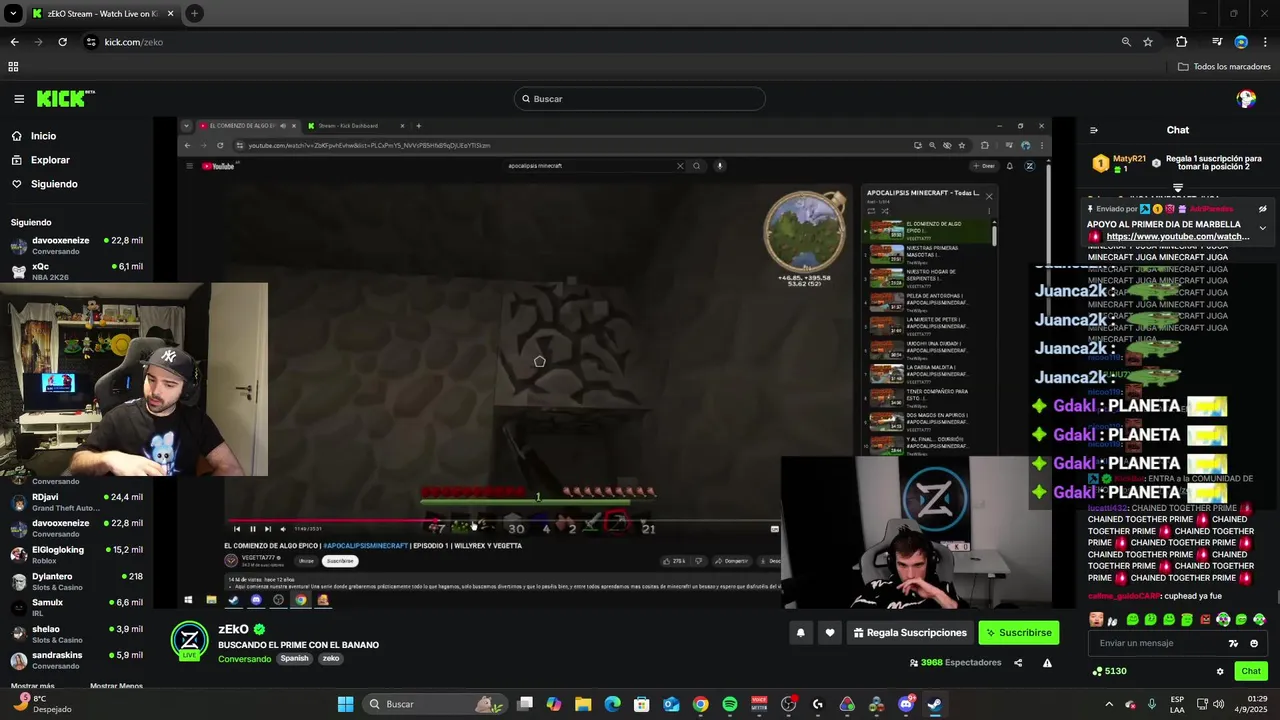This screenshot has width=1280, height=720.
Task: Open Discord from taskbar
Action: [906, 704]
